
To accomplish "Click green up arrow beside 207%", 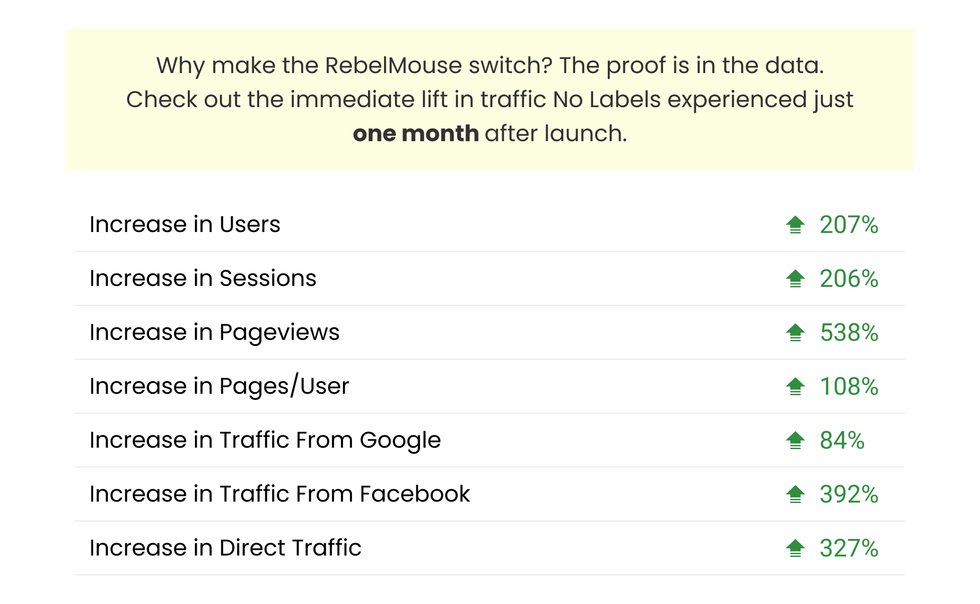I will (x=795, y=225).
